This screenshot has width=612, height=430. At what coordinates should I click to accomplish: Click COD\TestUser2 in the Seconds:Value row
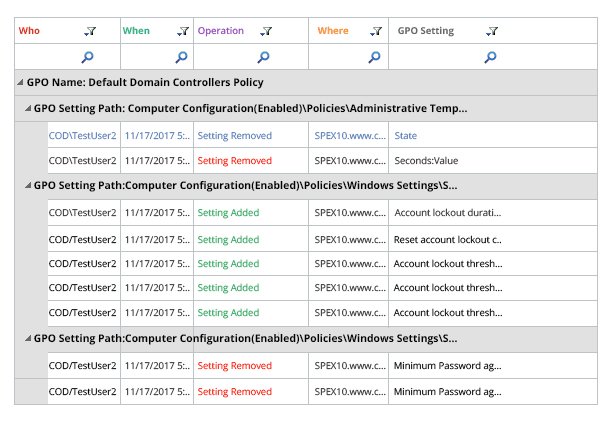point(83,161)
